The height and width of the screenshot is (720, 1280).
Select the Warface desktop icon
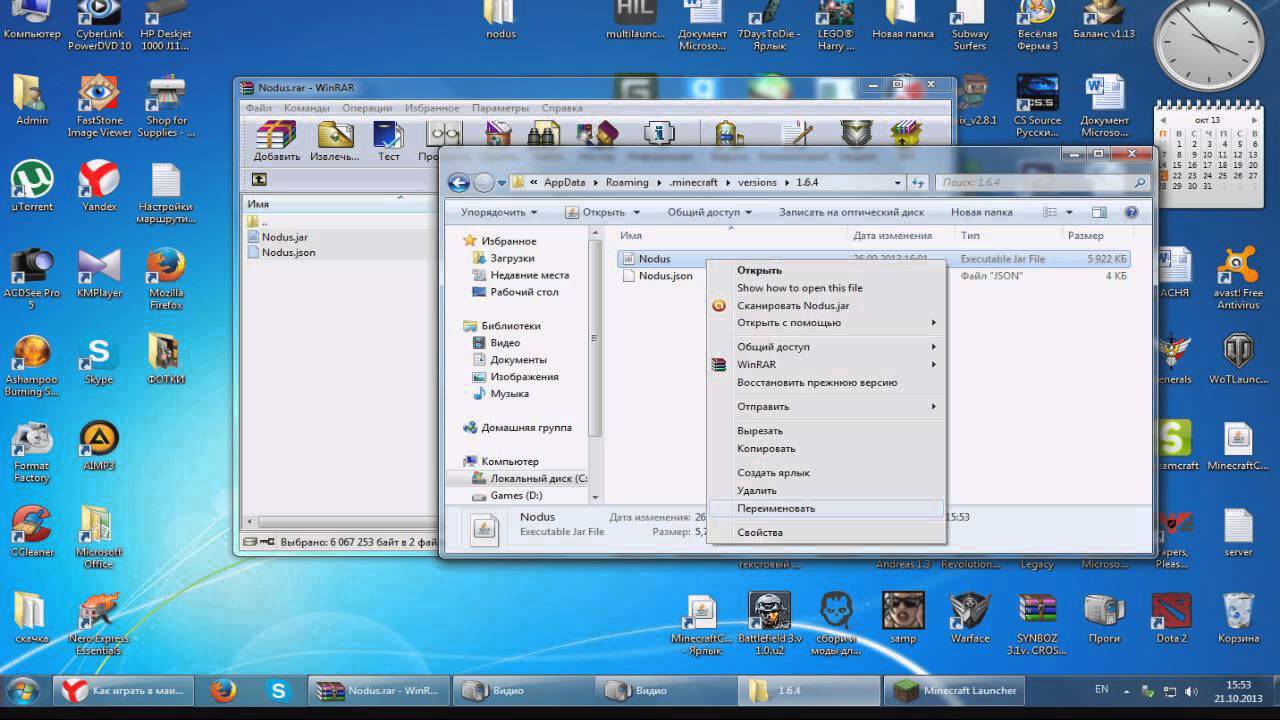pyautogui.click(x=969, y=618)
